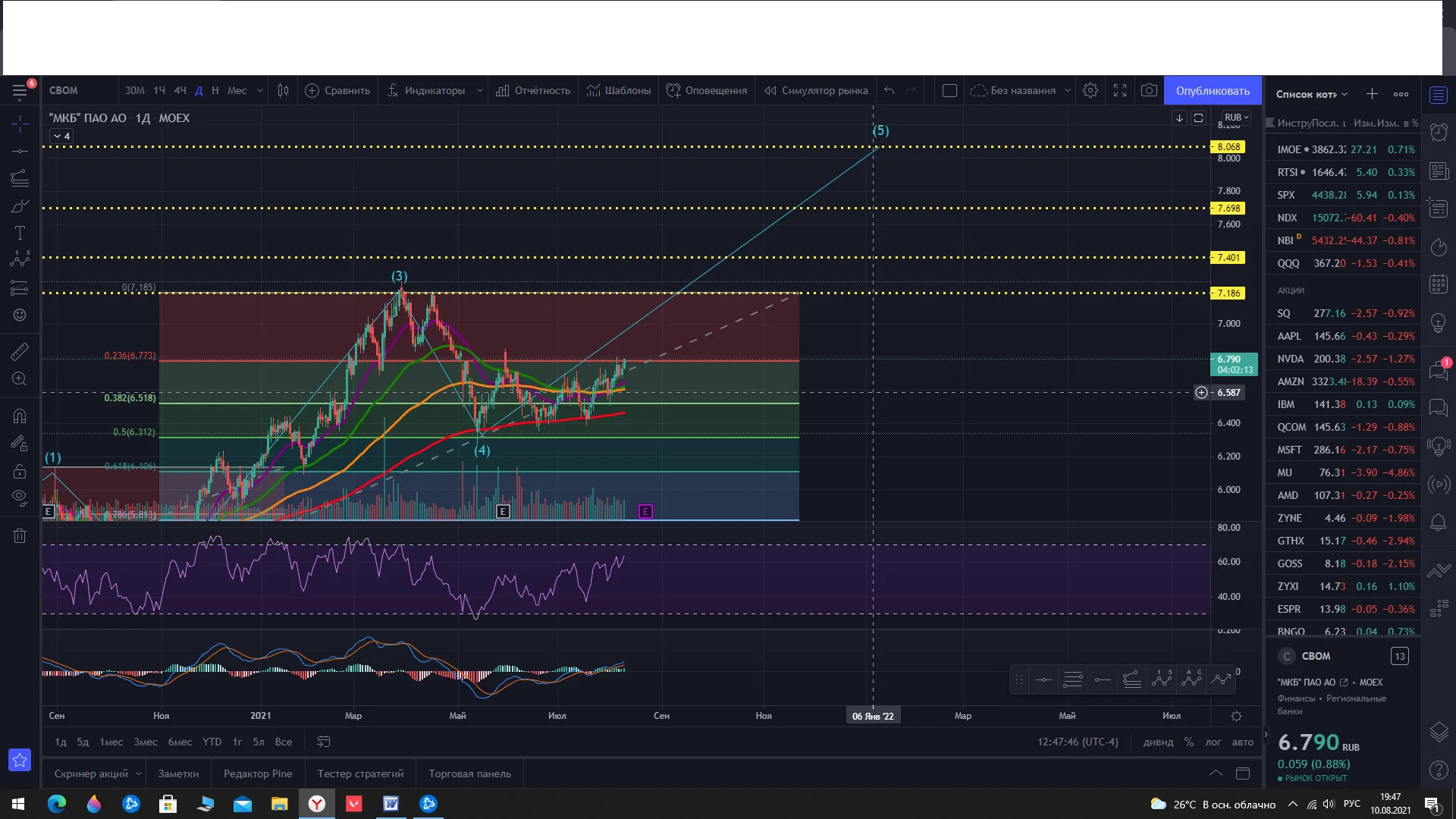Viewport: 1456px width, 819px height.
Task: Select the trend line drawing tool
Action: point(20,151)
